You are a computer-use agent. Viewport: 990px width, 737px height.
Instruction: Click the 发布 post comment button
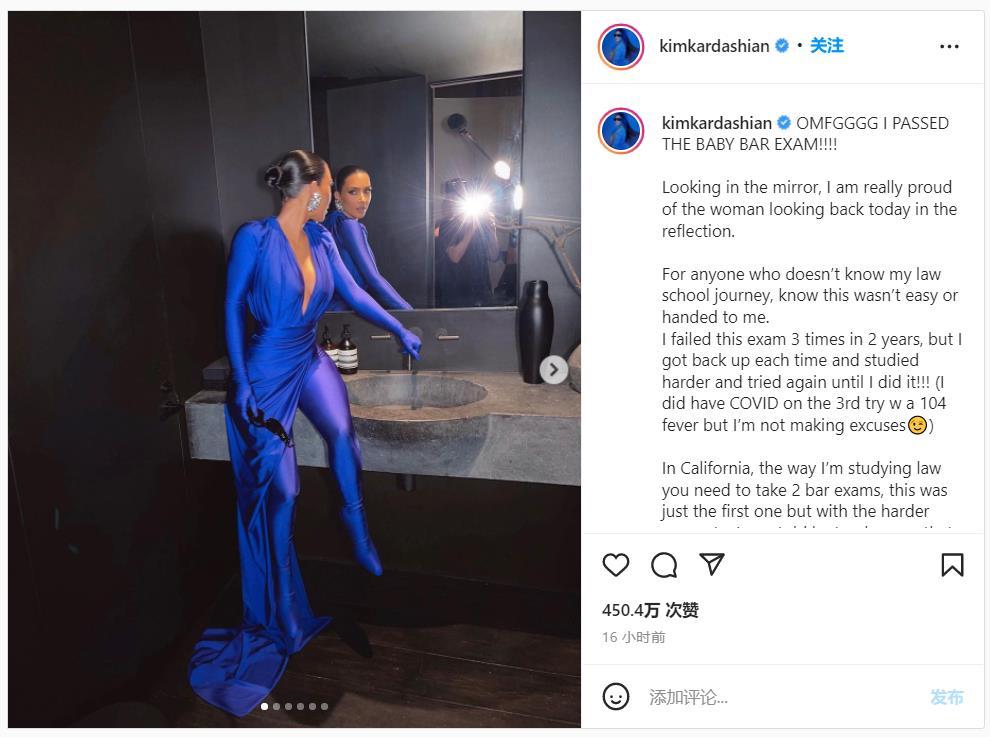pyautogui.click(x=946, y=697)
